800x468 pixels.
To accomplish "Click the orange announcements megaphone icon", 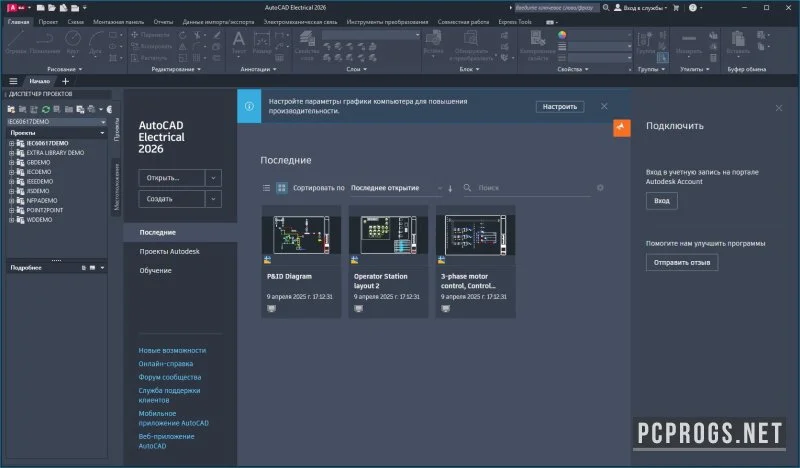I will point(621,128).
